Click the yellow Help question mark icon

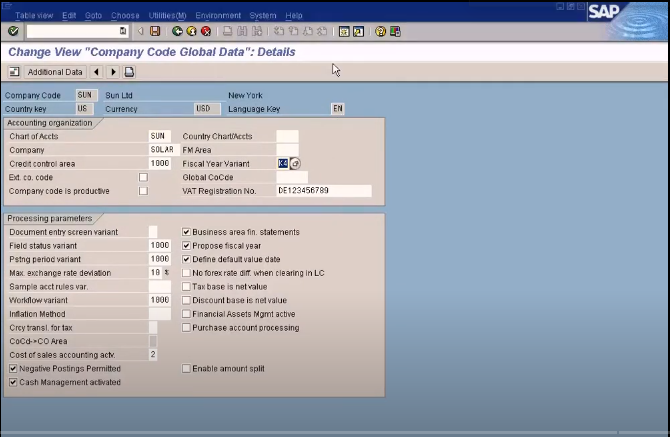coord(380,31)
